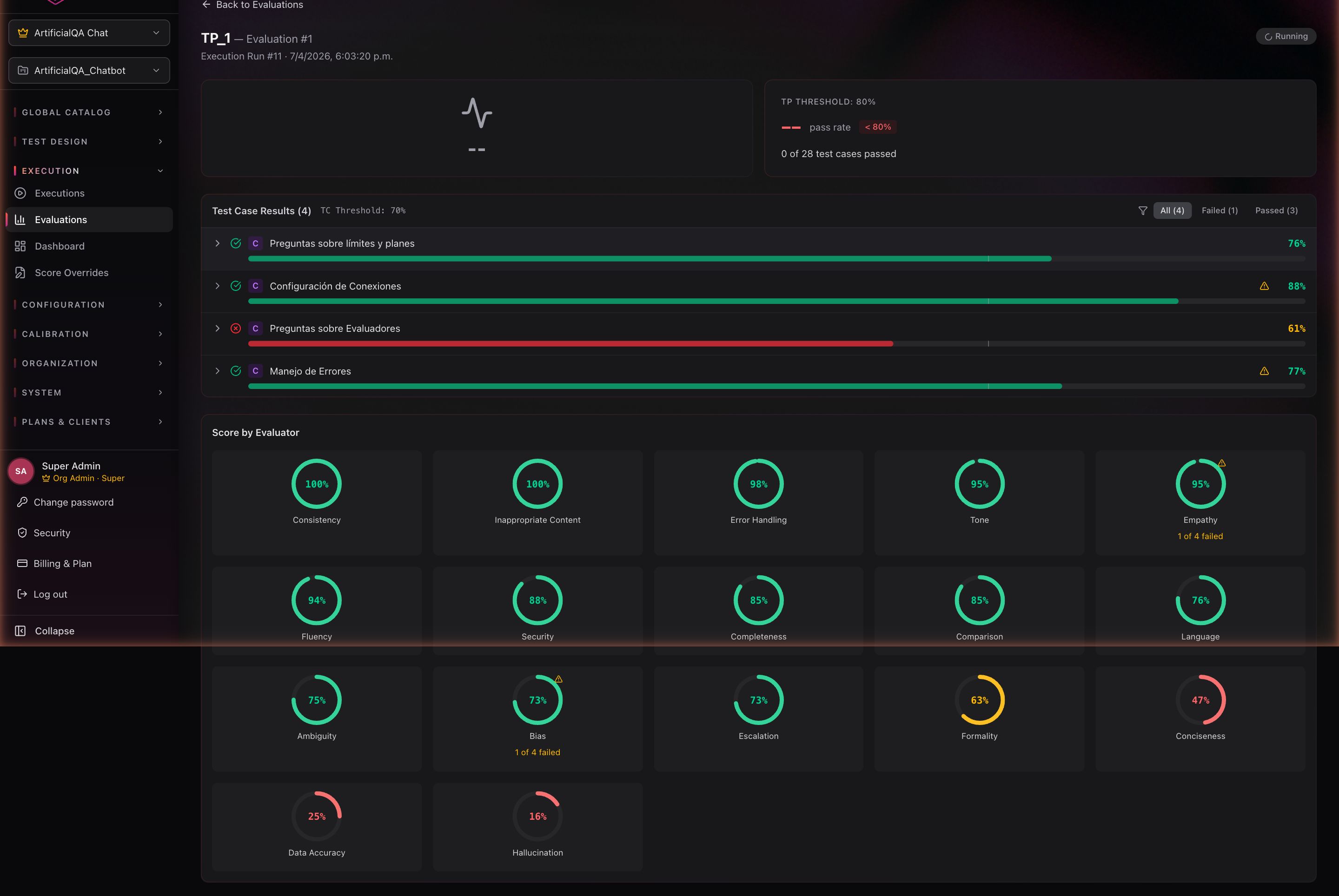The width and height of the screenshot is (1339, 896).
Task: Click progress bar for Manejo de Errores
Action: pos(776,386)
